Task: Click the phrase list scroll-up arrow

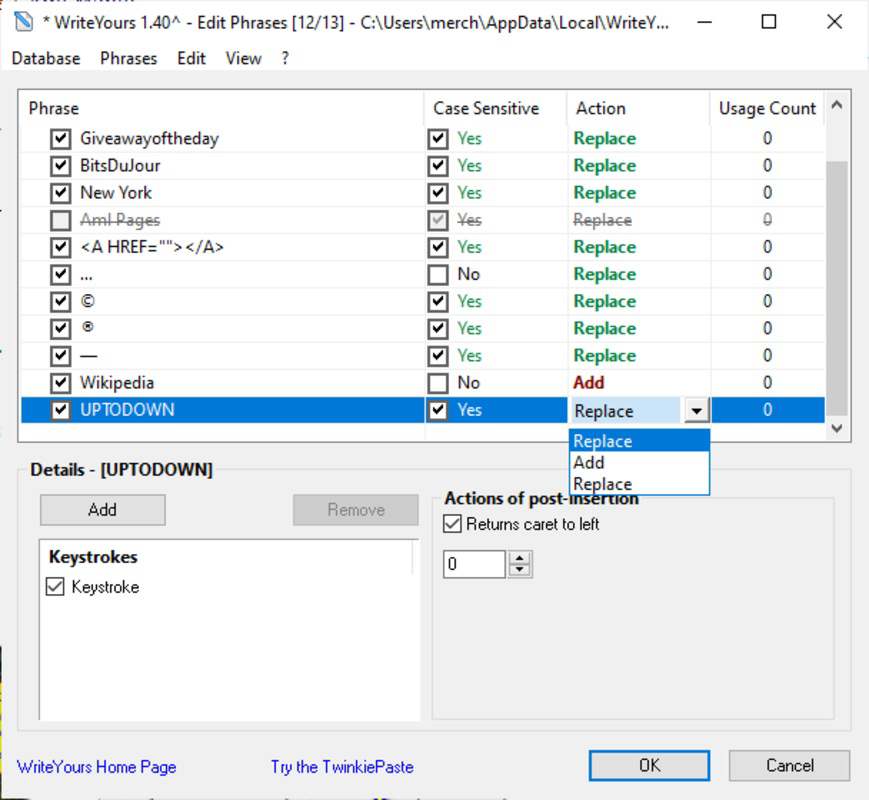Action: pos(837,105)
